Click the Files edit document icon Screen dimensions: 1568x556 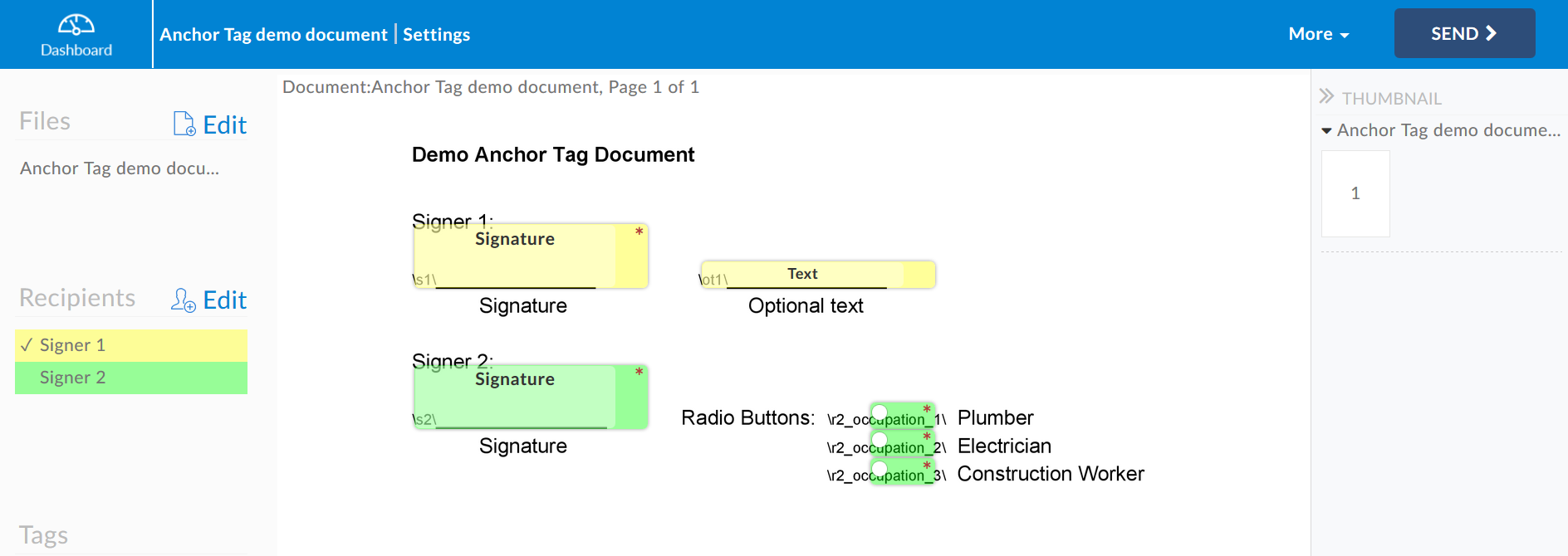[x=184, y=124]
